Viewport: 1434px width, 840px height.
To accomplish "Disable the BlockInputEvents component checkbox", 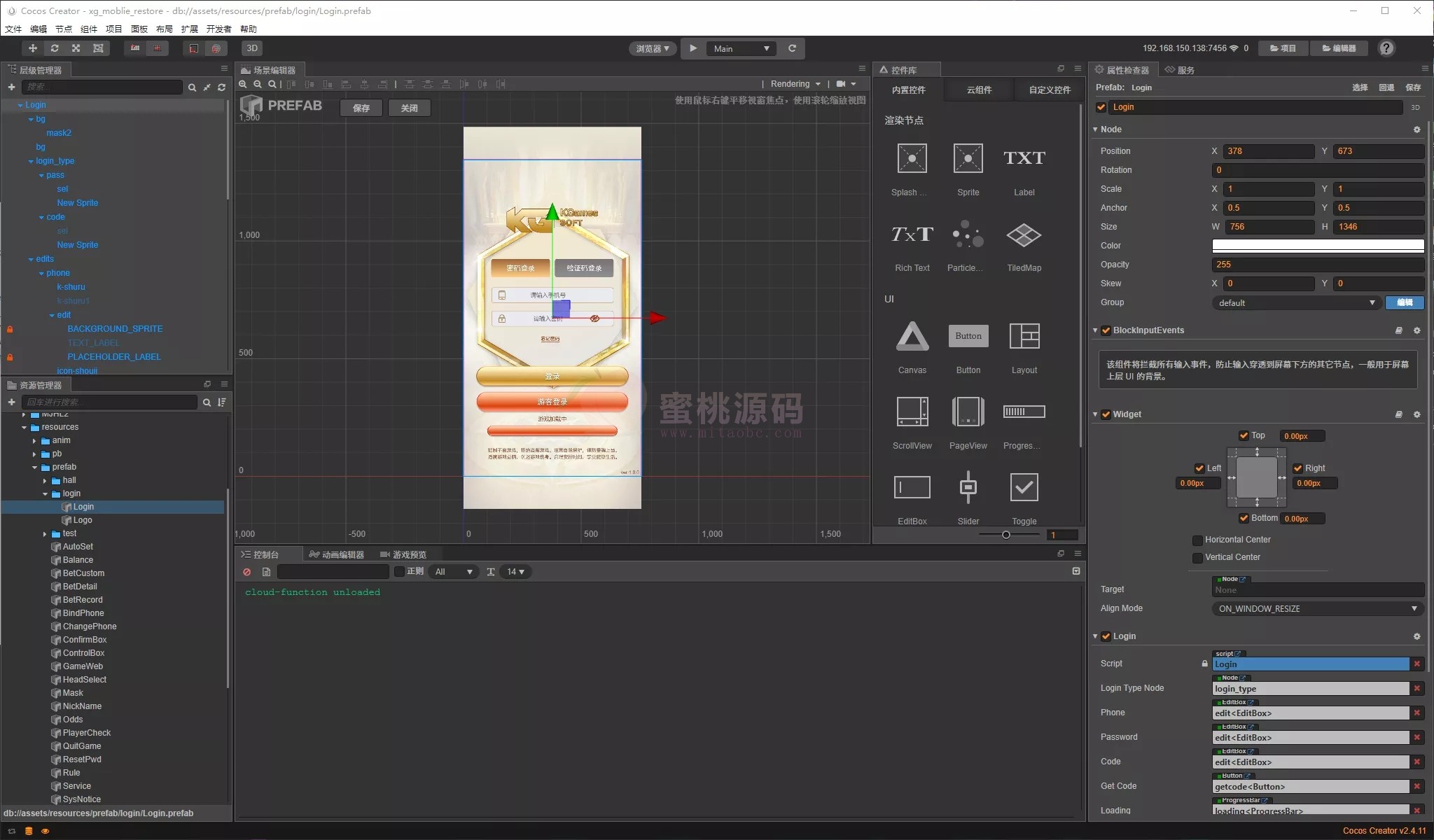I will tap(1106, 330).
